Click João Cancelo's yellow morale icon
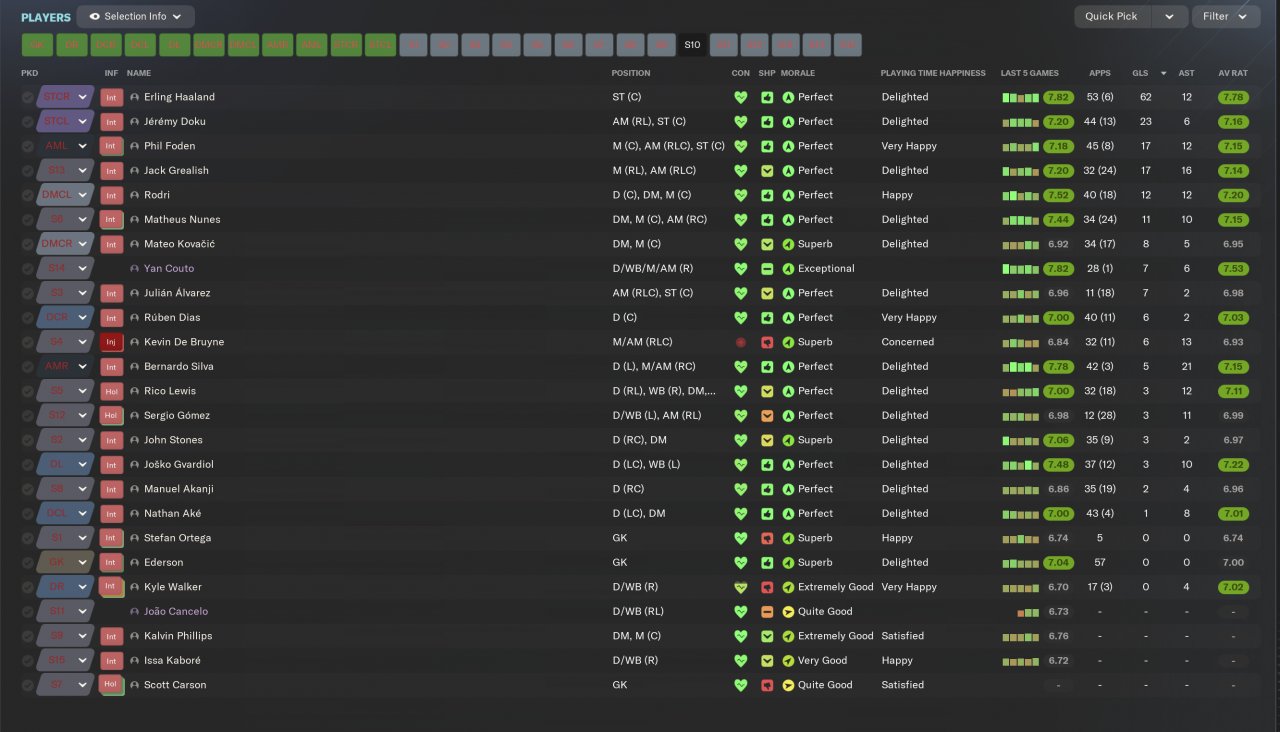 tap(788, 612)
